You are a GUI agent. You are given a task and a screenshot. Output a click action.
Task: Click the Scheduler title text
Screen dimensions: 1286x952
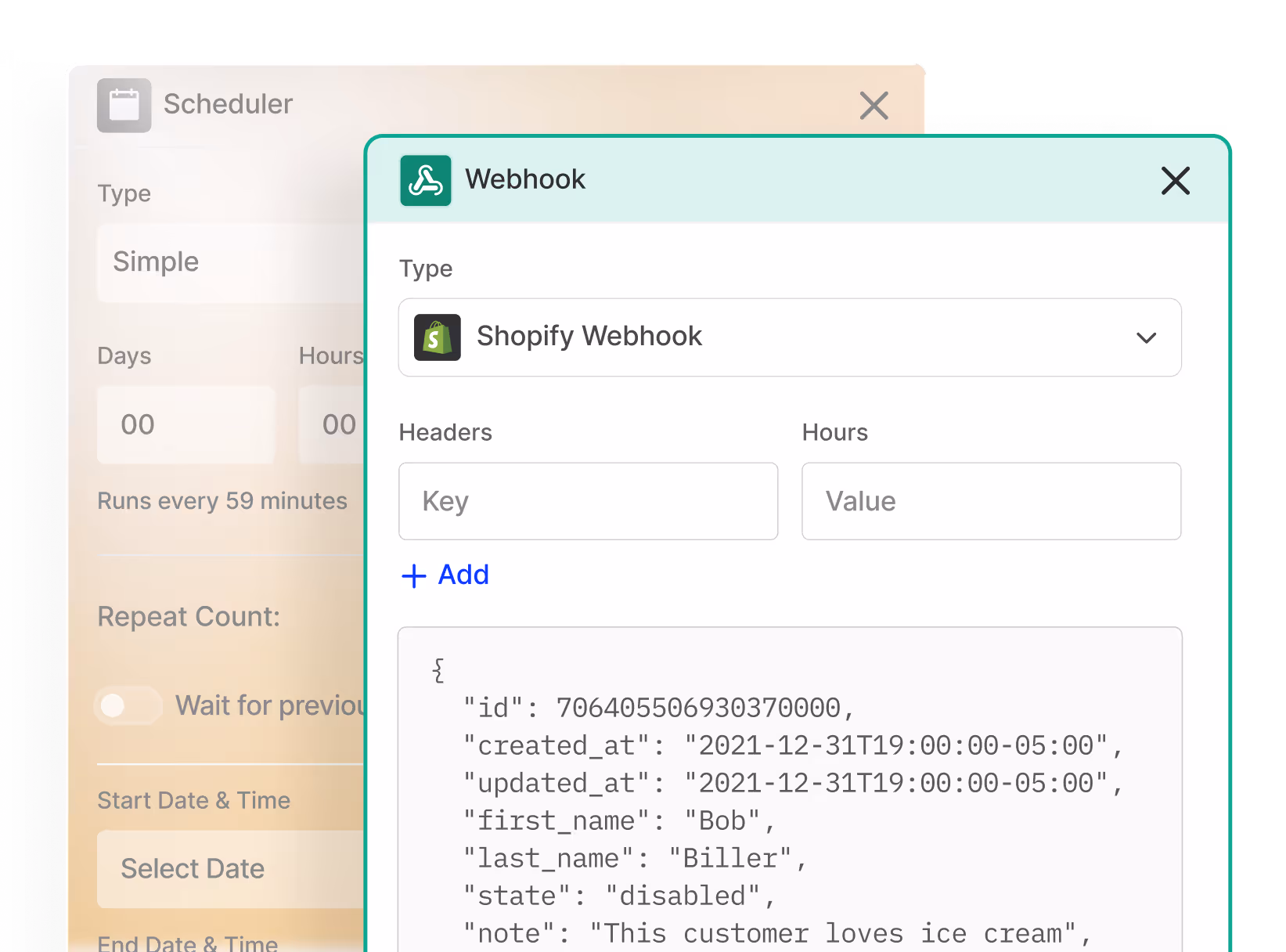[228, 104]
